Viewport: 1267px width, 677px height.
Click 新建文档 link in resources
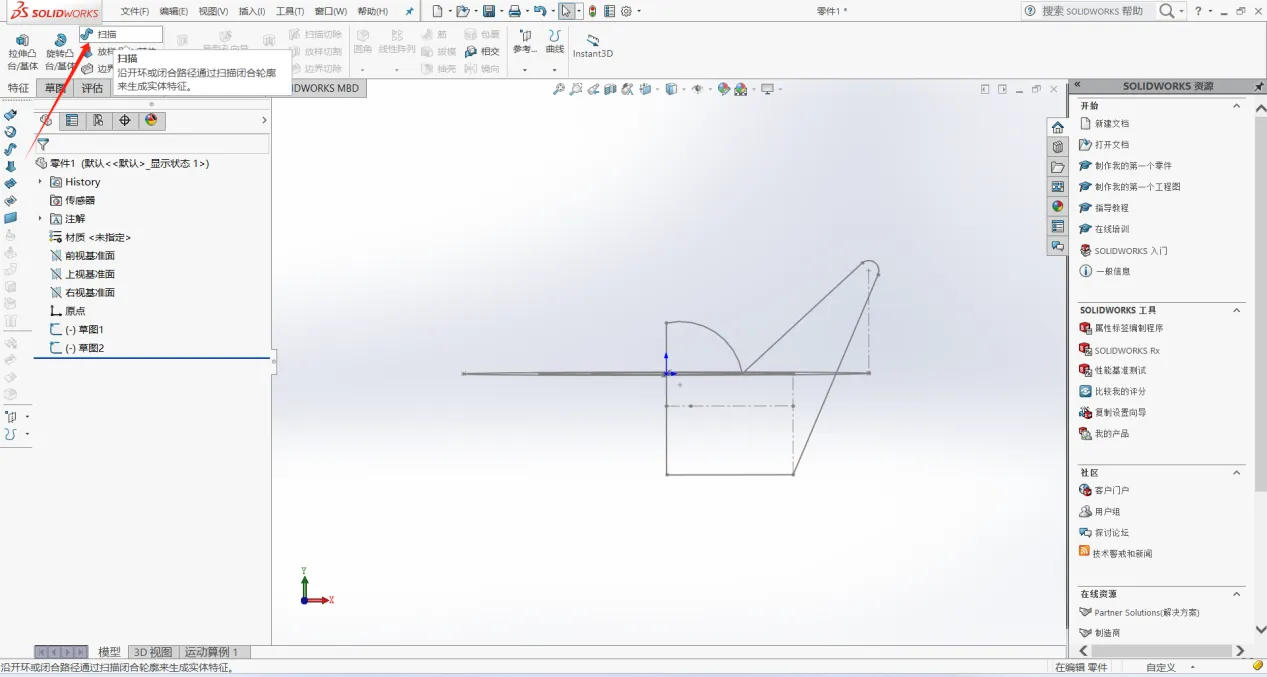1111,124
